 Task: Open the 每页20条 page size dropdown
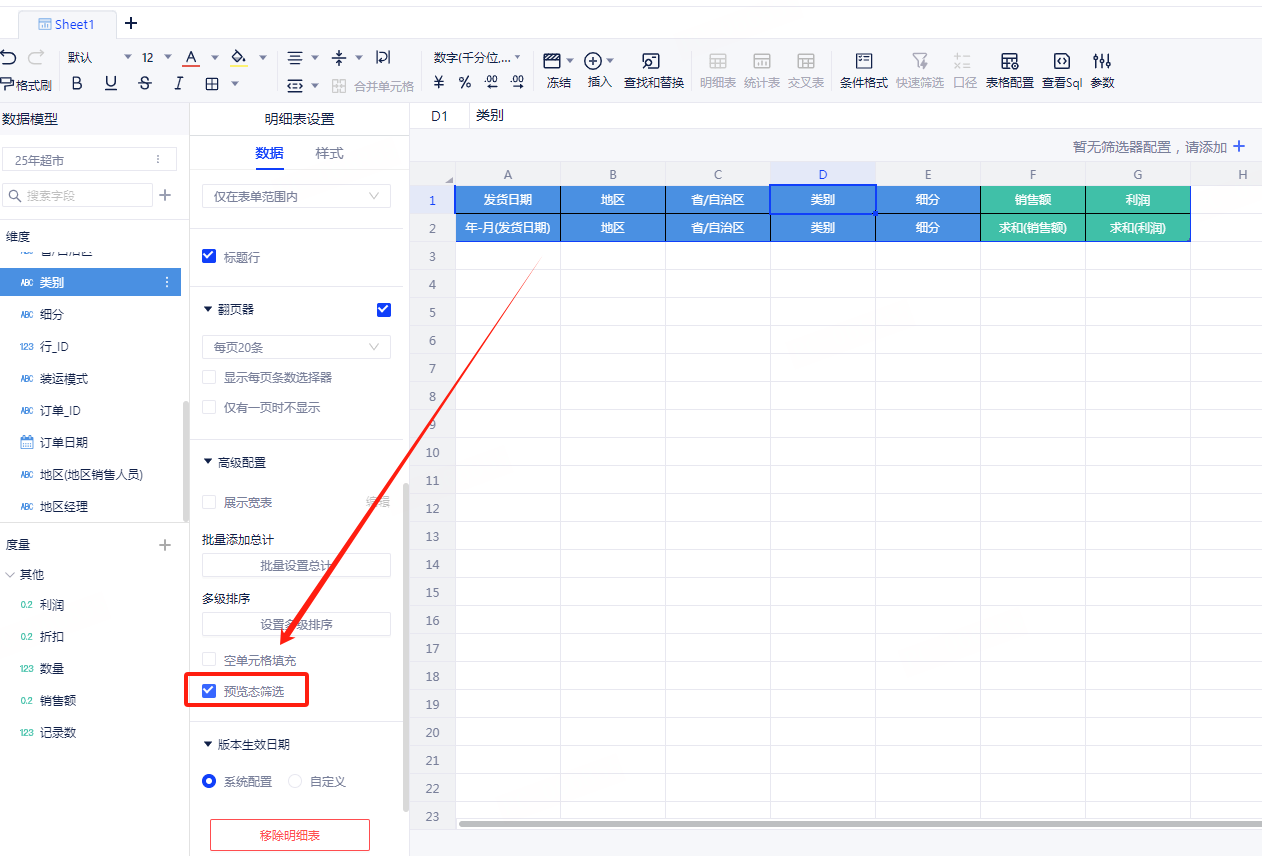pyautogui.click(x=296, y=347)
